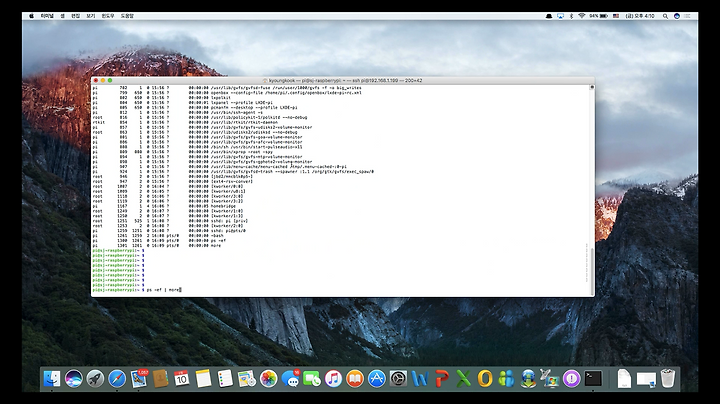Launch Microsoft Excel from Dock
The height and width of the screenshot is (404, 720).
[463, 379]
